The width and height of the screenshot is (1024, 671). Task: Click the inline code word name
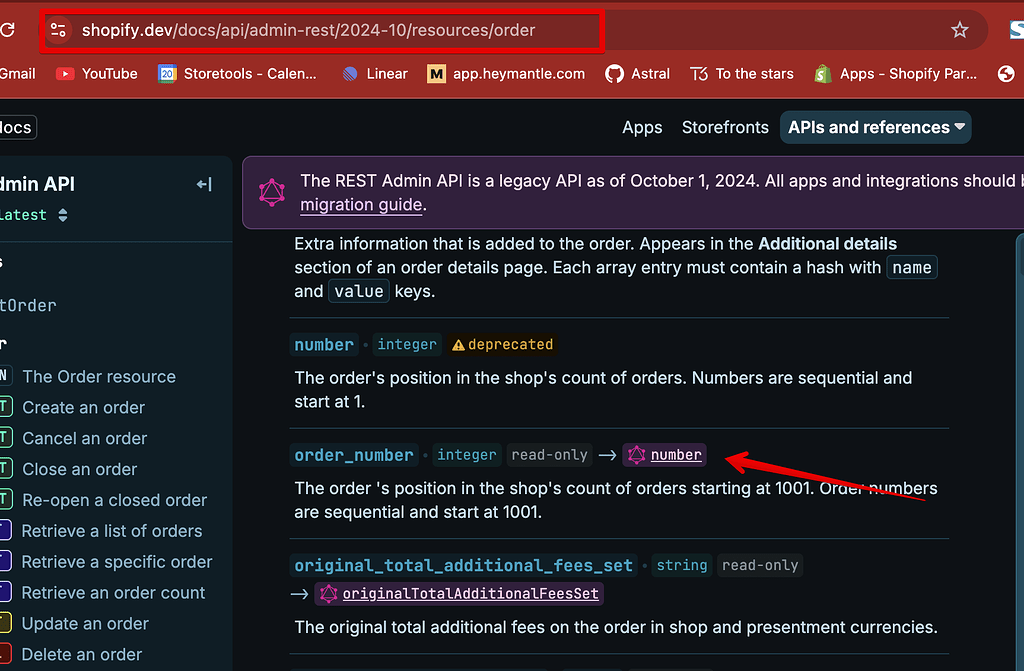(912, 267)
